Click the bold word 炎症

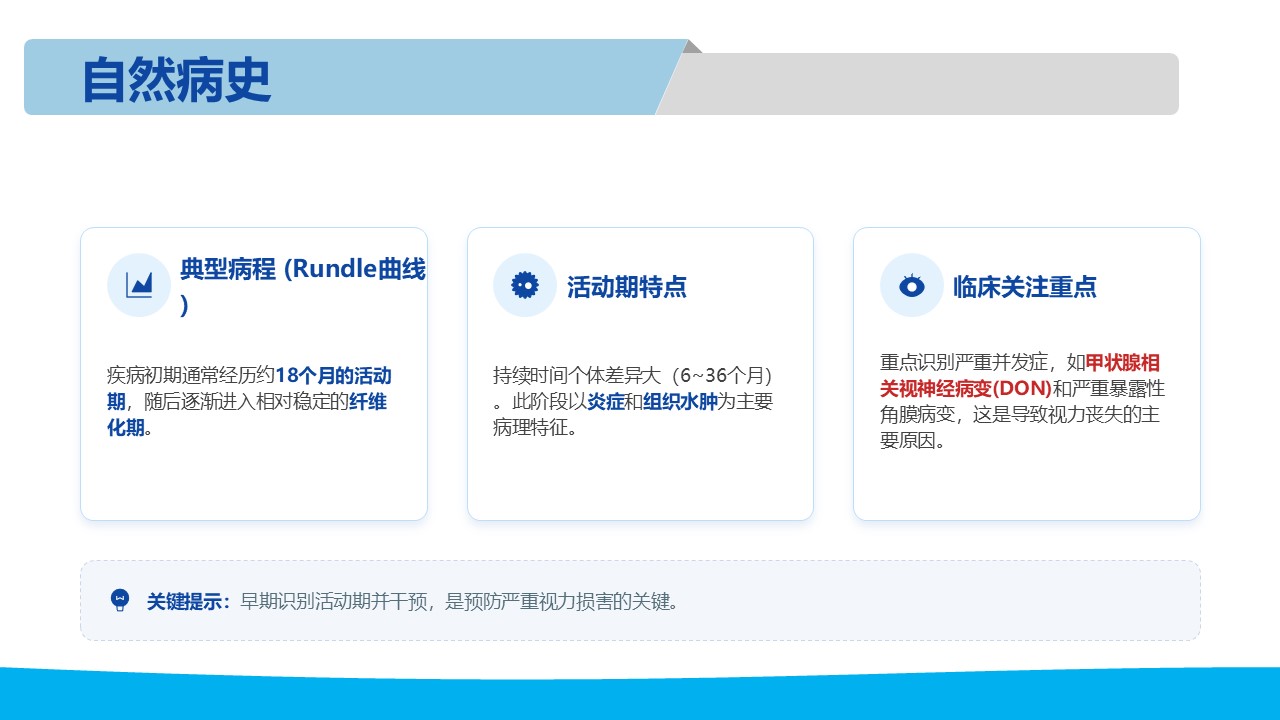605,402
